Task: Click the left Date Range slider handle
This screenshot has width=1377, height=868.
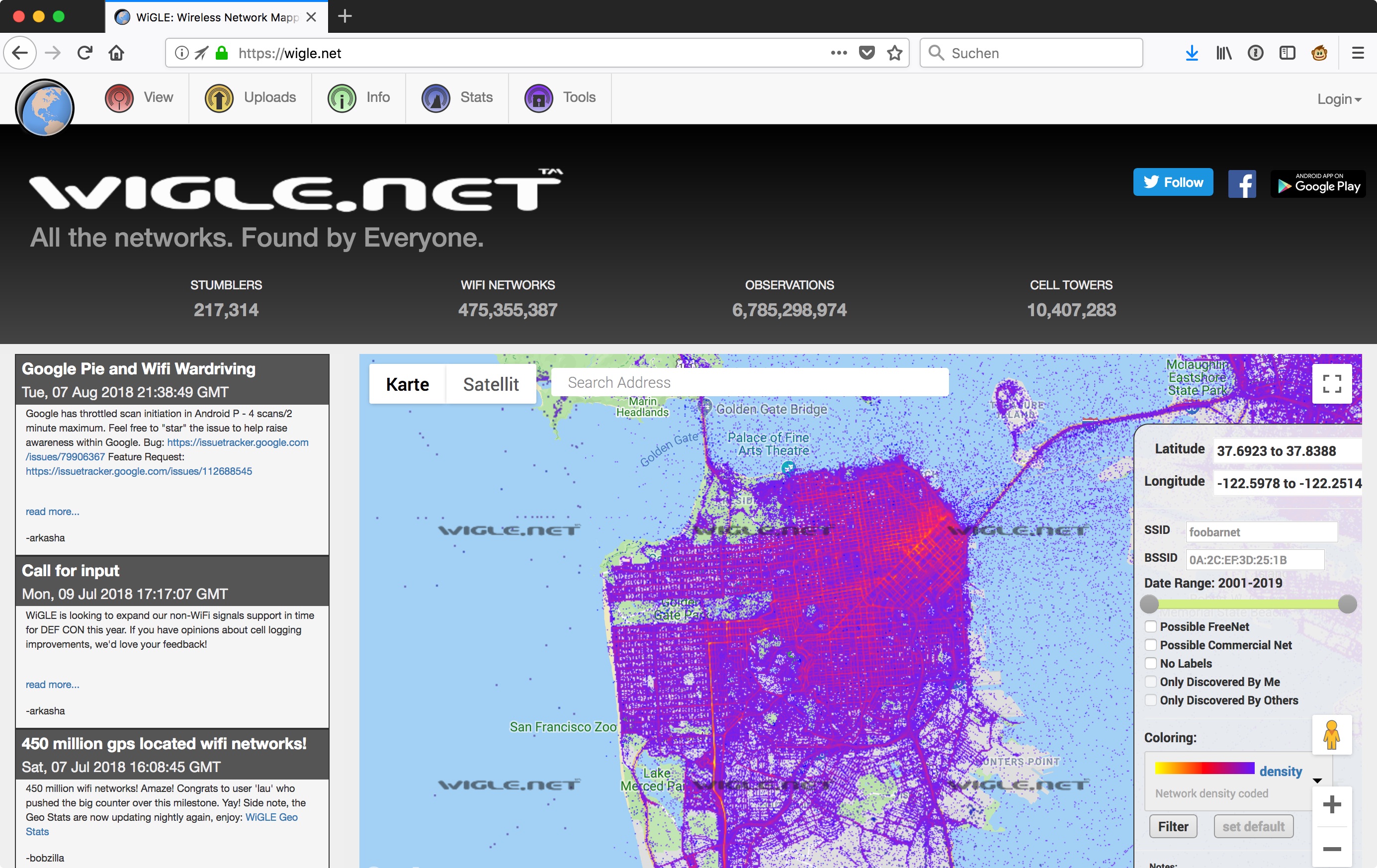Action: pyautogui.click(x=1149, y=604)
